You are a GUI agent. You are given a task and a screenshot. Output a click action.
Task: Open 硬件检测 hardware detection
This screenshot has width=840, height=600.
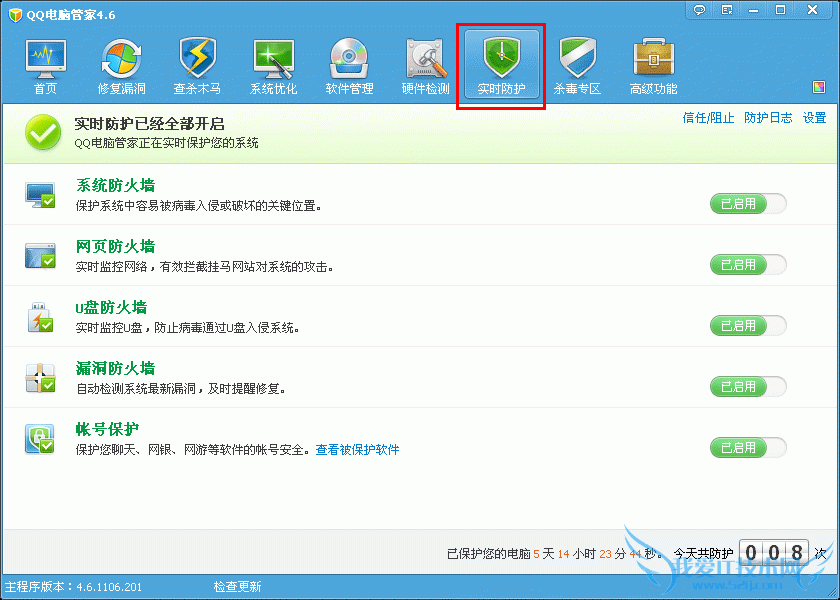pyautogui.click(x=425, y=66)
